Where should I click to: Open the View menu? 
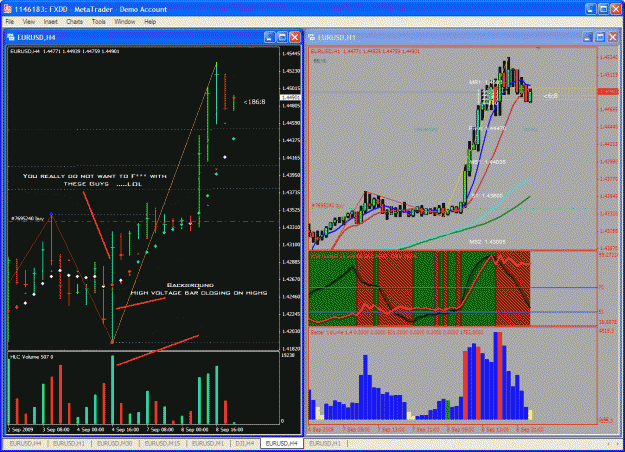point(28,22)
